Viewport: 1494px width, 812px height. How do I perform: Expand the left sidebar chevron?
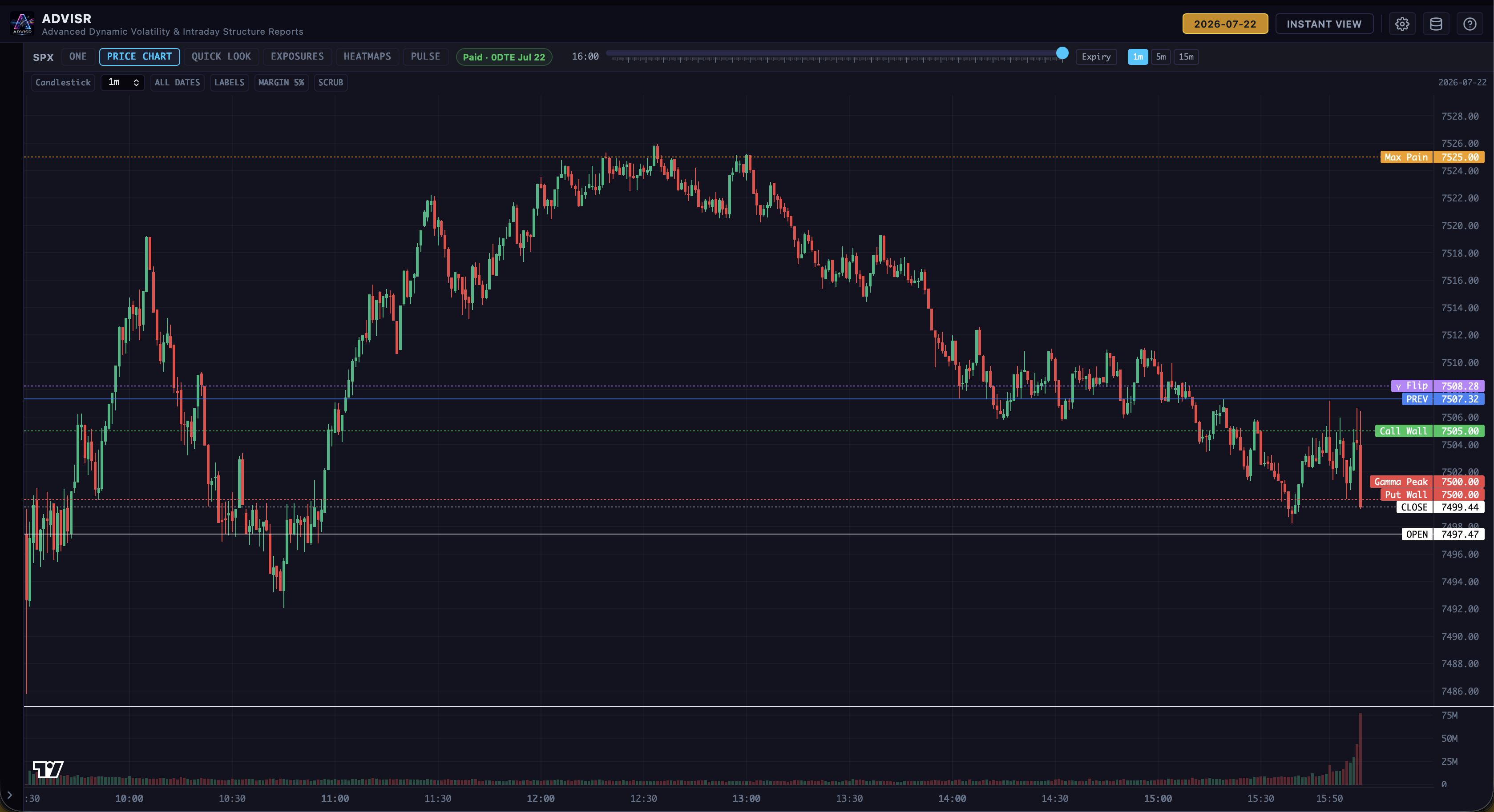coord(9,795)
